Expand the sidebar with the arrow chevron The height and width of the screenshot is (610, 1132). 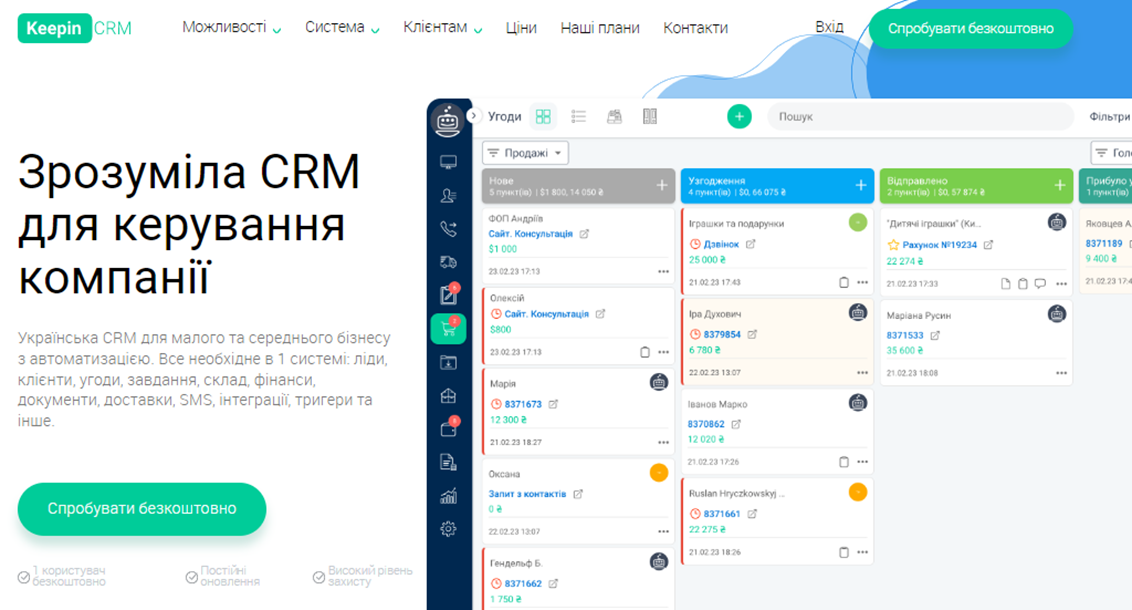click(x=474, y=116)
